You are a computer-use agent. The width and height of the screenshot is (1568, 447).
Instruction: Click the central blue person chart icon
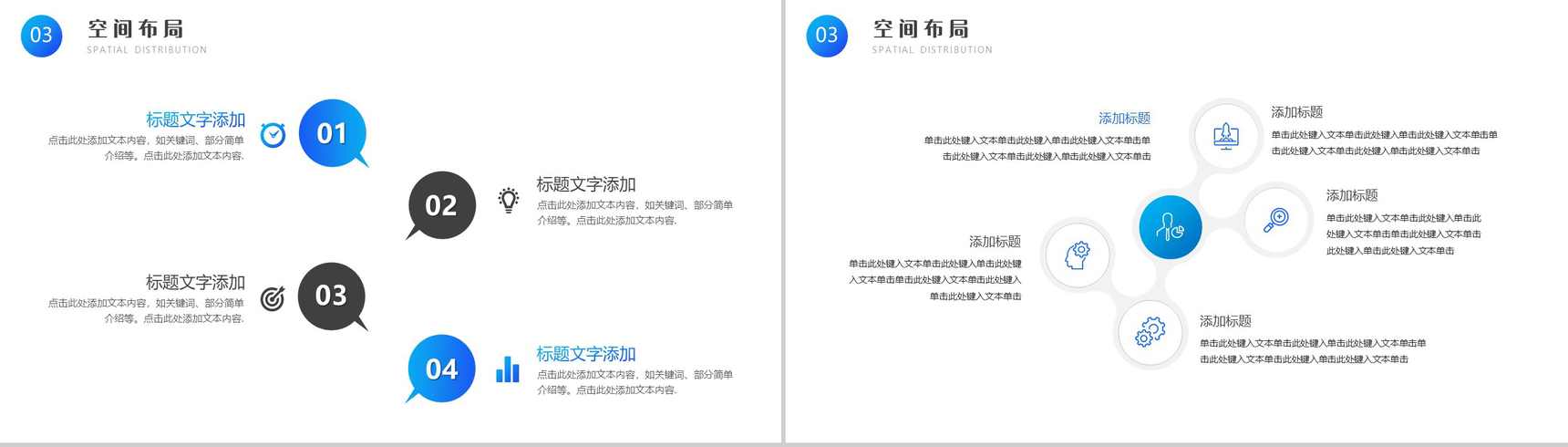tap(1171, 227)
